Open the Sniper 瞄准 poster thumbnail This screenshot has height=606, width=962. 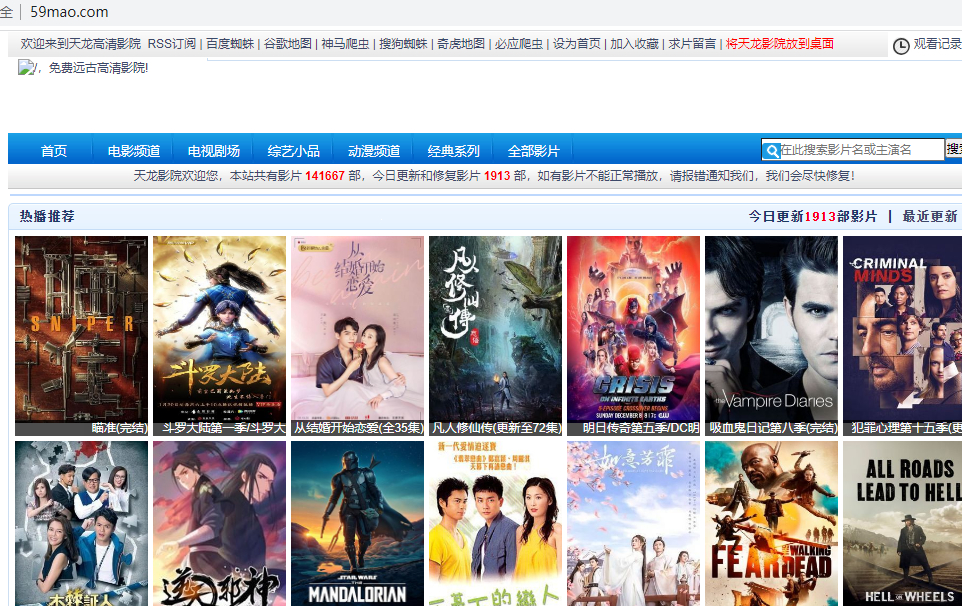point(81,329)
